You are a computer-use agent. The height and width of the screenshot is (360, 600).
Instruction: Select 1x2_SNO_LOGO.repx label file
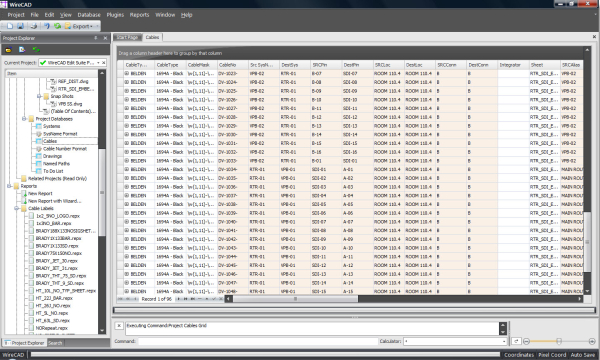[58, 216]
